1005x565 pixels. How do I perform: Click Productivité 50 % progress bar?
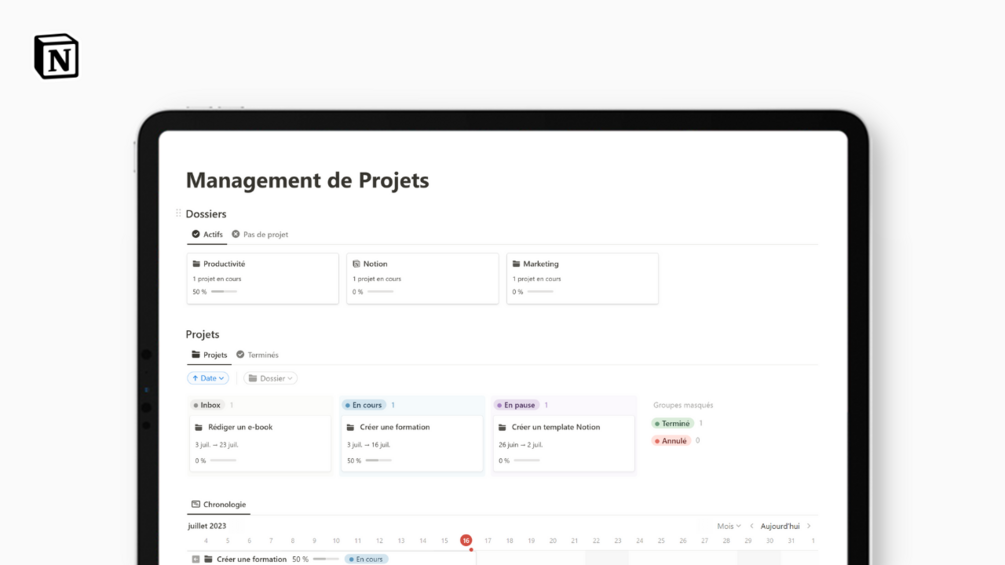(x=224, y=291)
